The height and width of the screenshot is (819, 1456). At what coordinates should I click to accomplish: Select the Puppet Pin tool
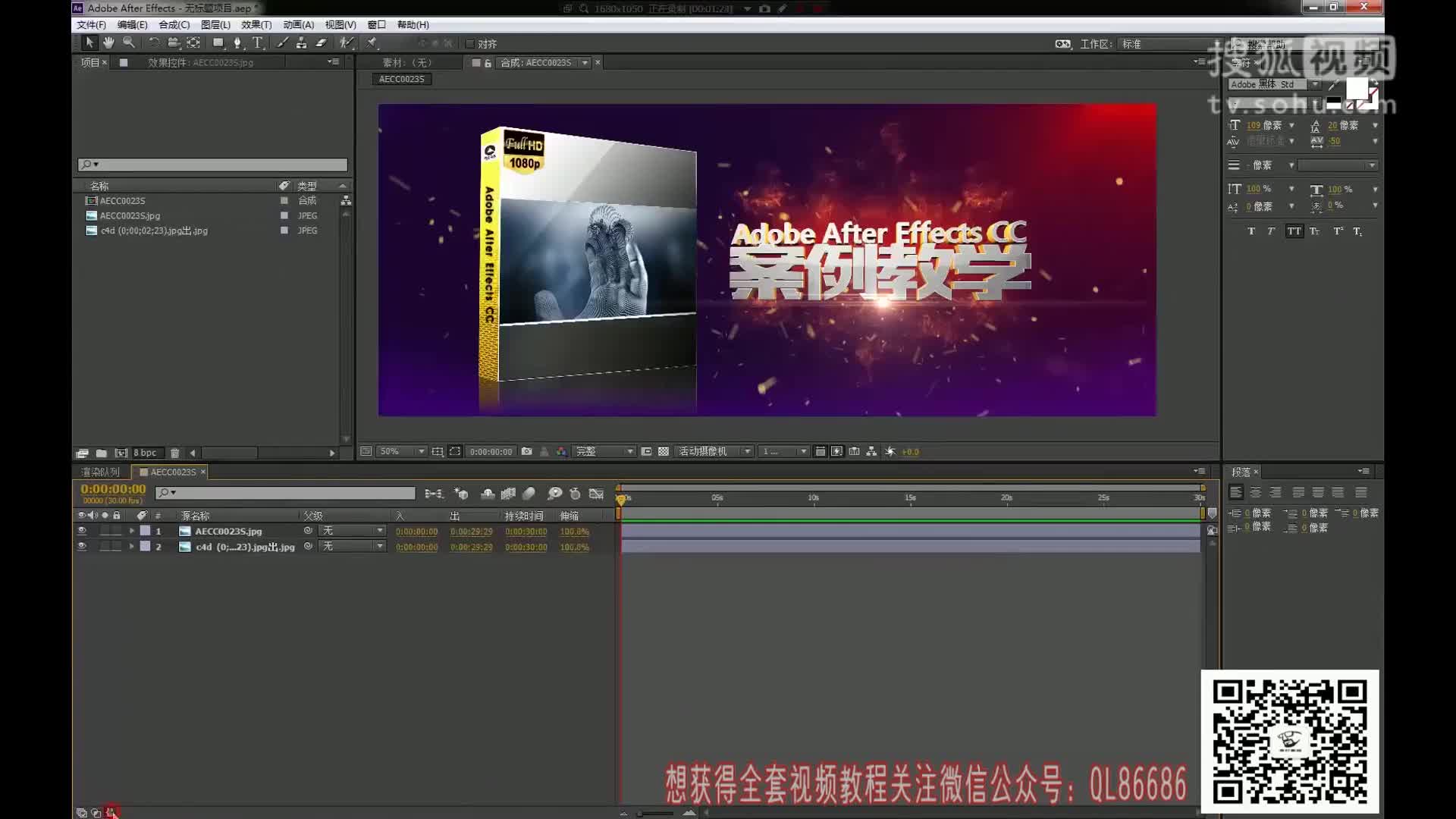(x=372, y=43)
